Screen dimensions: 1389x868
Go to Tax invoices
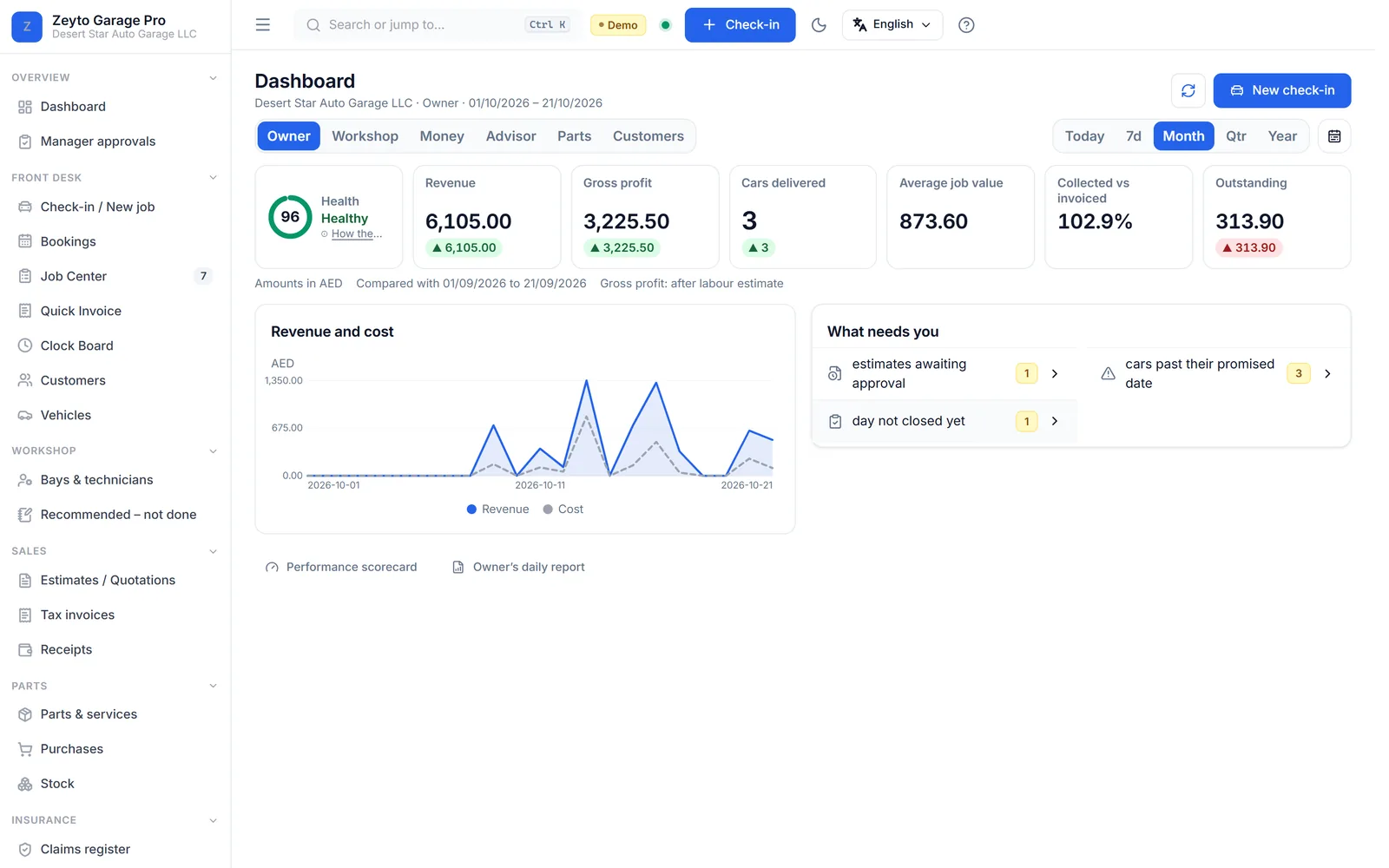coord(115,615)
